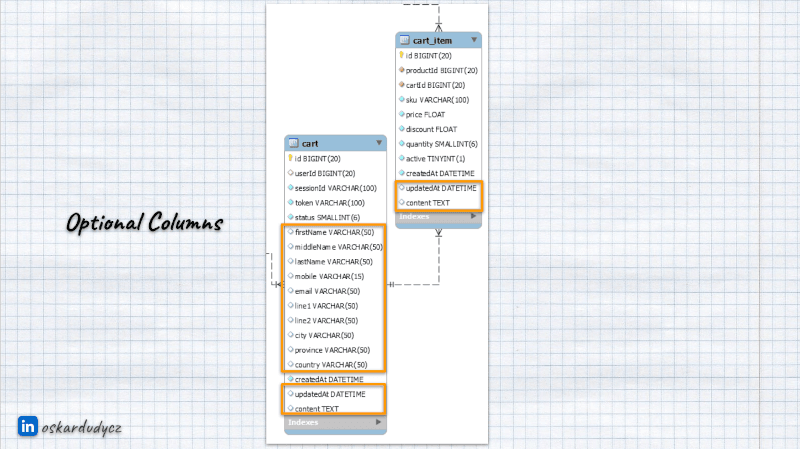Collapse the cart table dropdown arrow
Image resolution: width=800 pixels, height=449 pixels.
point(379,143)
